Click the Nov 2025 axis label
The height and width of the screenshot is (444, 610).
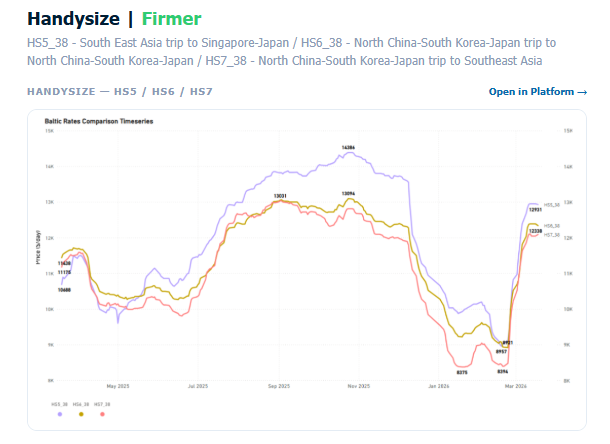(x=359, y=386)
